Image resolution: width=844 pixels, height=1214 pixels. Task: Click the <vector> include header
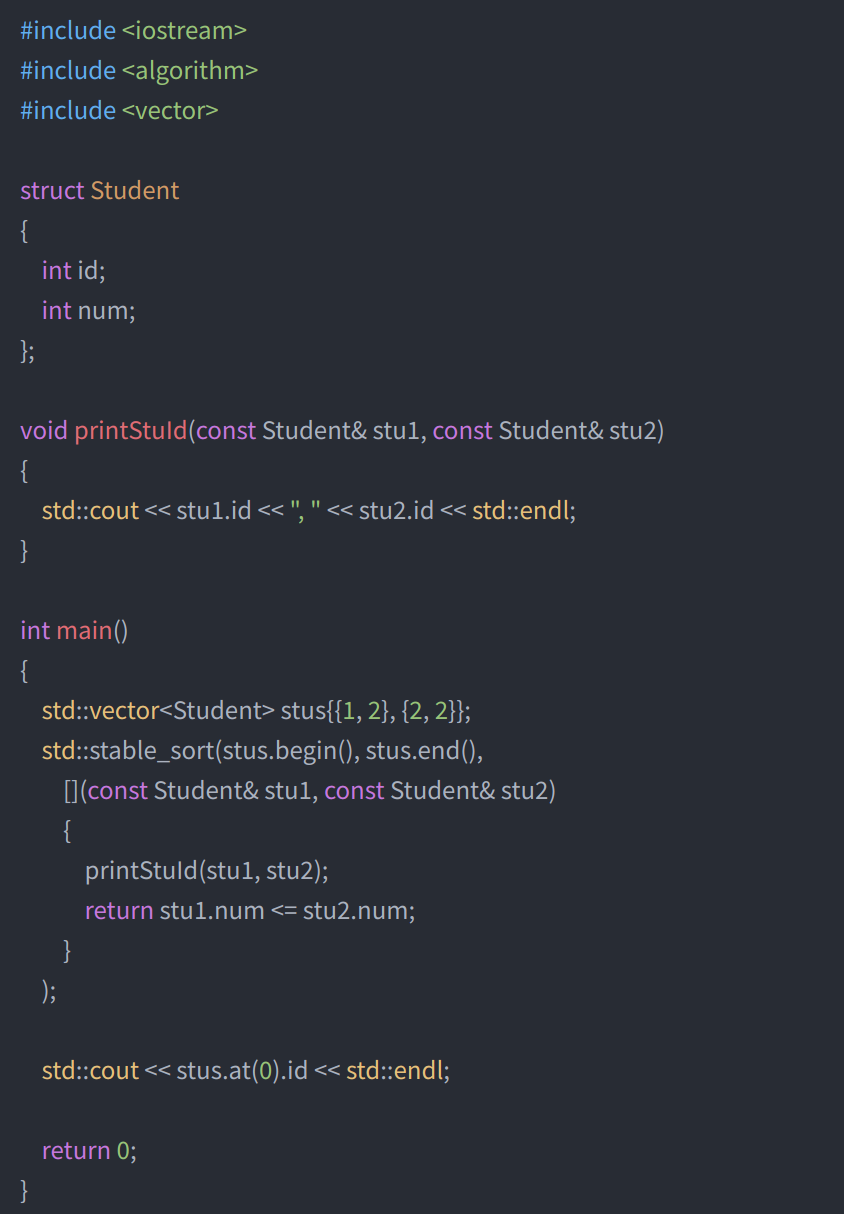(170, 111)
